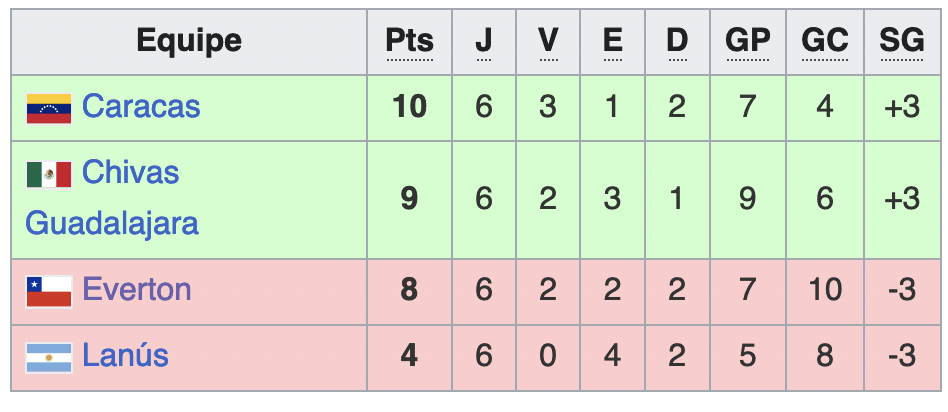Click the GC column header abbreviation

click(x=825, y=41)
